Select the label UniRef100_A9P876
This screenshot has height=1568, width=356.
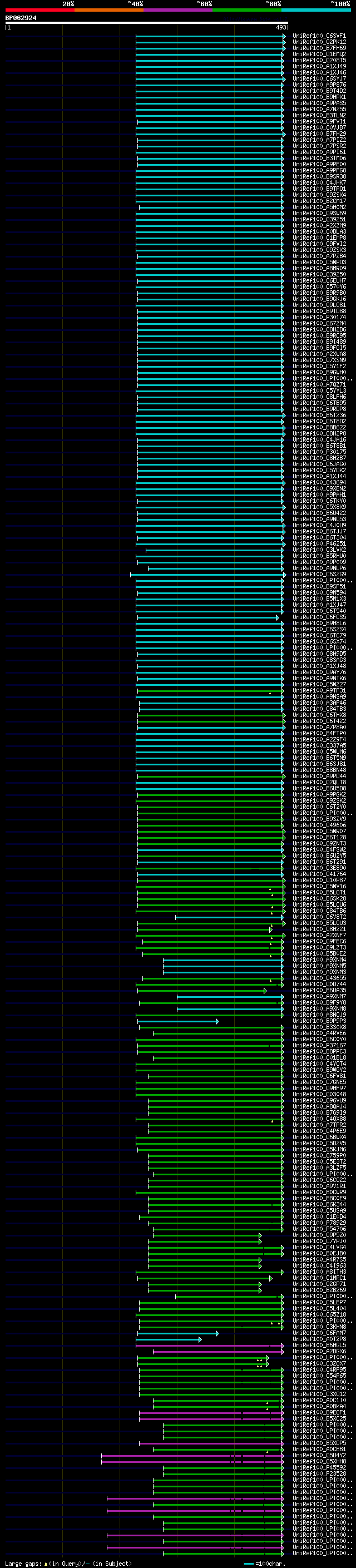pyautogui.click(x=319, y=85)
